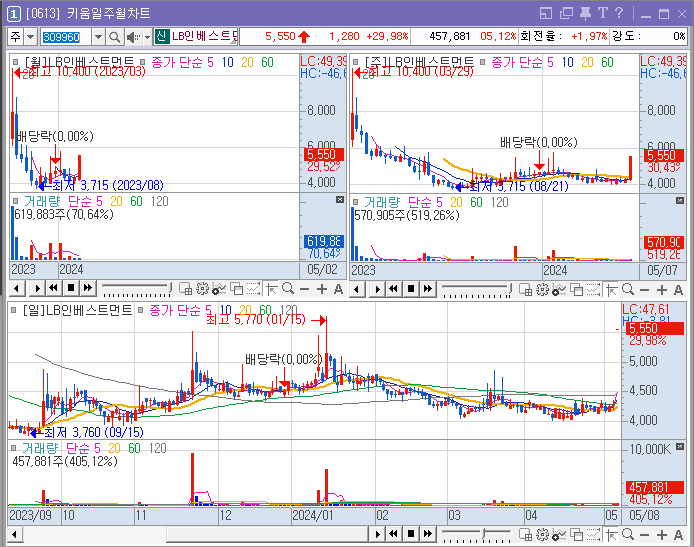The height and width of the screenshot is (547, 694).
Task: Monthly chart: zoom out with minus icon
Action: 305,289
